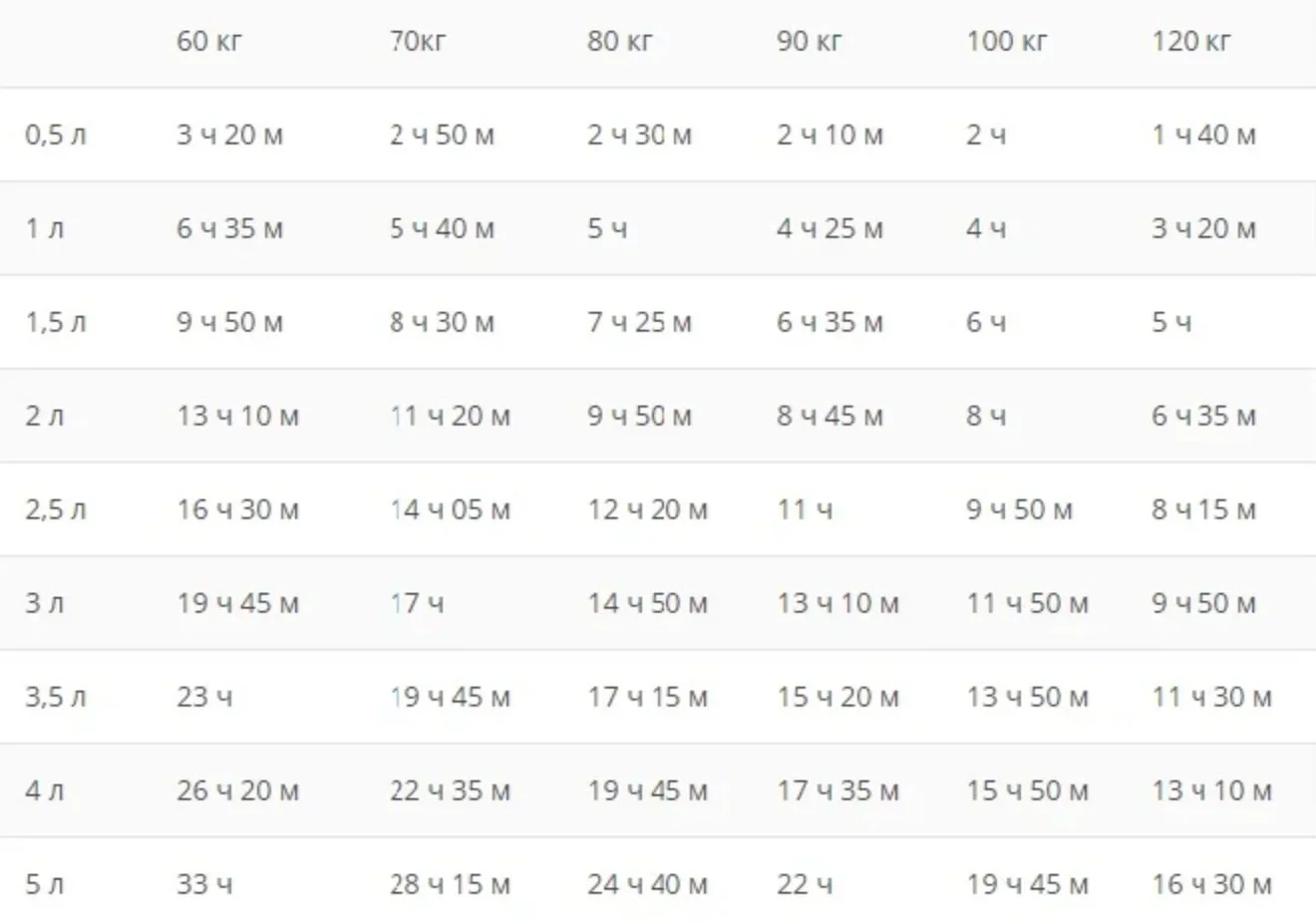
Task: Click the 11 ч 30 м cell
Action: click(1211, 697)
